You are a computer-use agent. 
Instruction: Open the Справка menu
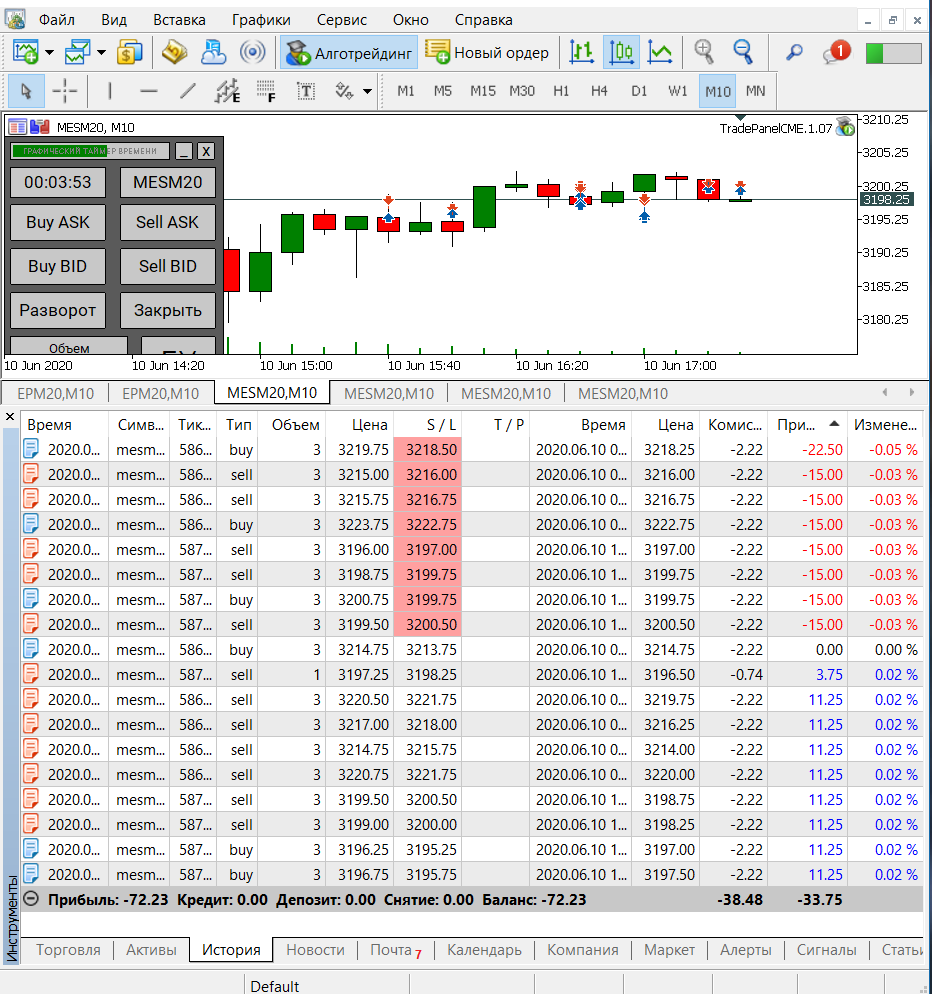(x=483, y=20)
